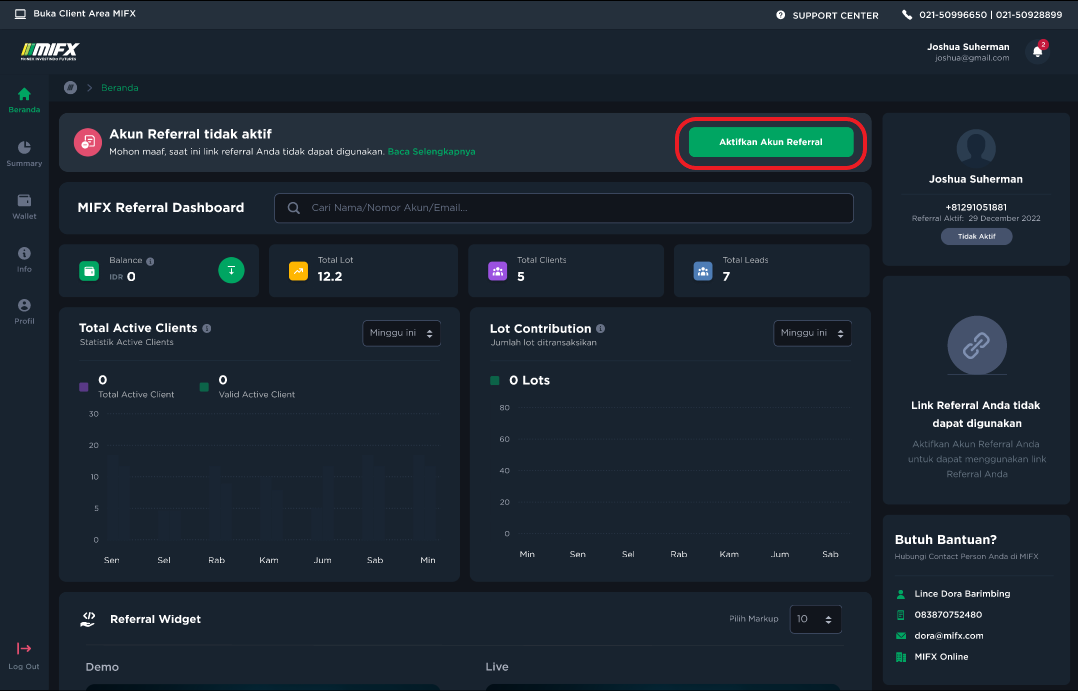
Task: Click the monitor icon beside Buka Client Area
Action: (x=21, y=14)
